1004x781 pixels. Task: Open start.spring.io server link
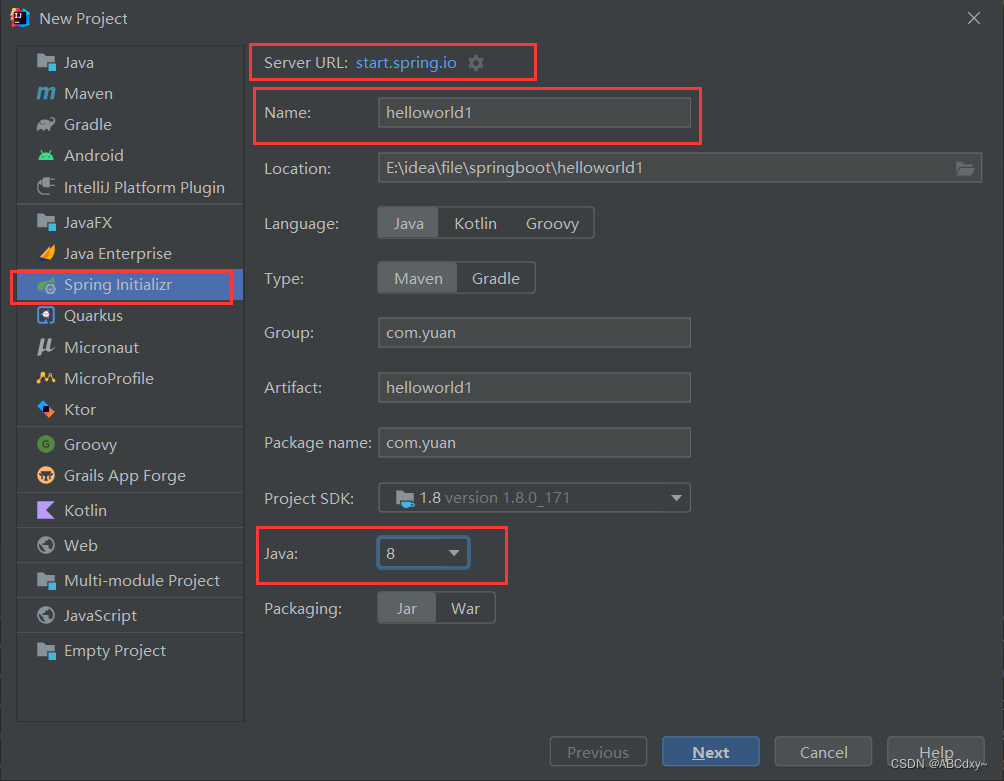click(x=406, y=62)
